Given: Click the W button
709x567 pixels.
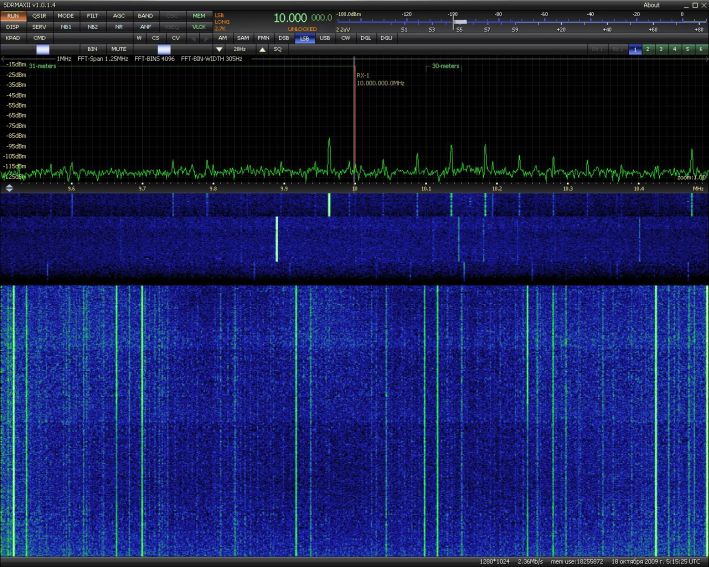Looking at the screenshot, I should pos(139,38).
